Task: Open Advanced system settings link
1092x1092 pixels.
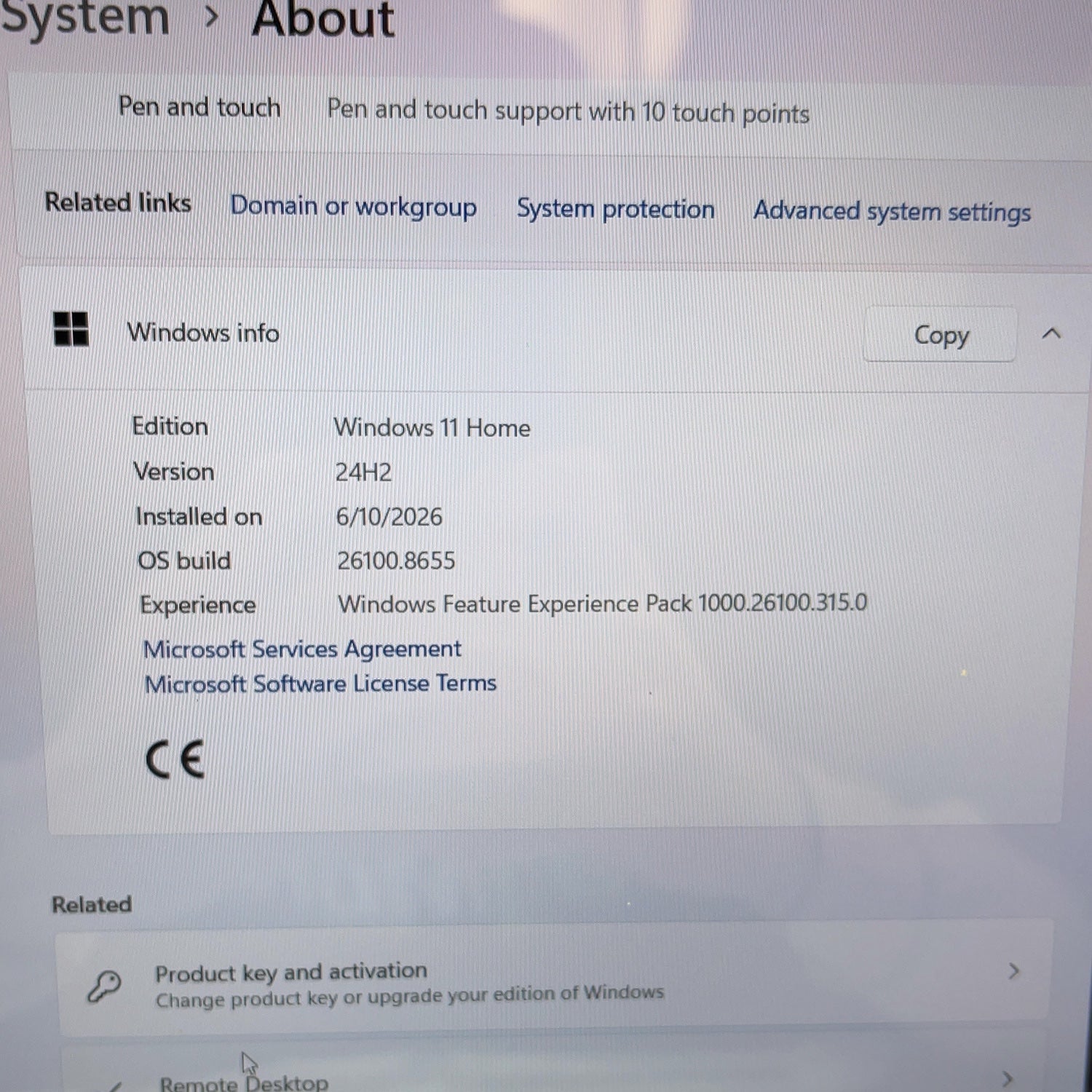Action: [892, 211]
